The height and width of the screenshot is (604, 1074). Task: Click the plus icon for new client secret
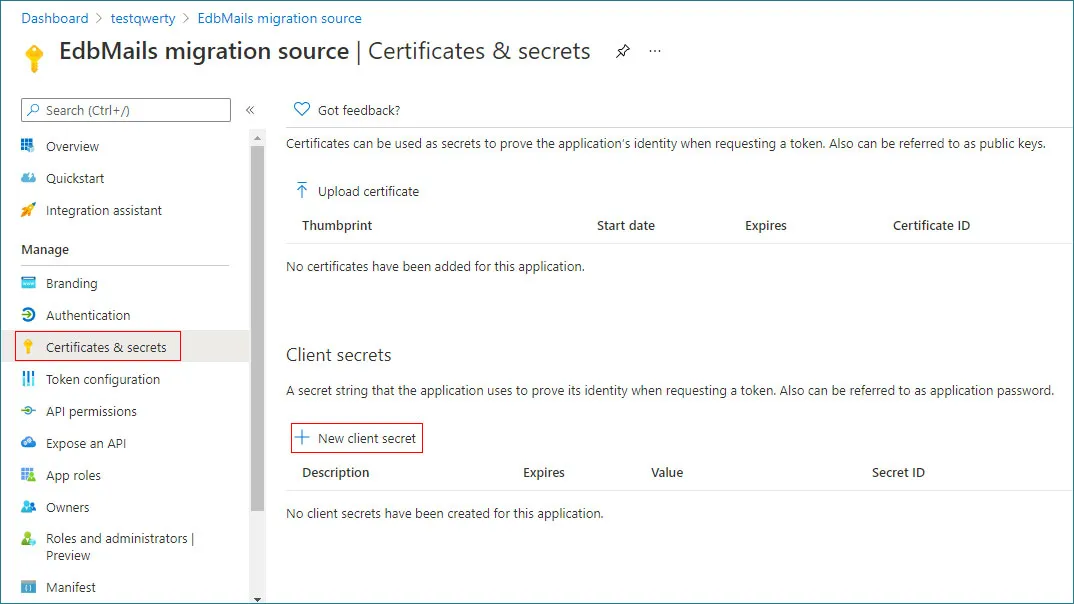click(302, 438)
